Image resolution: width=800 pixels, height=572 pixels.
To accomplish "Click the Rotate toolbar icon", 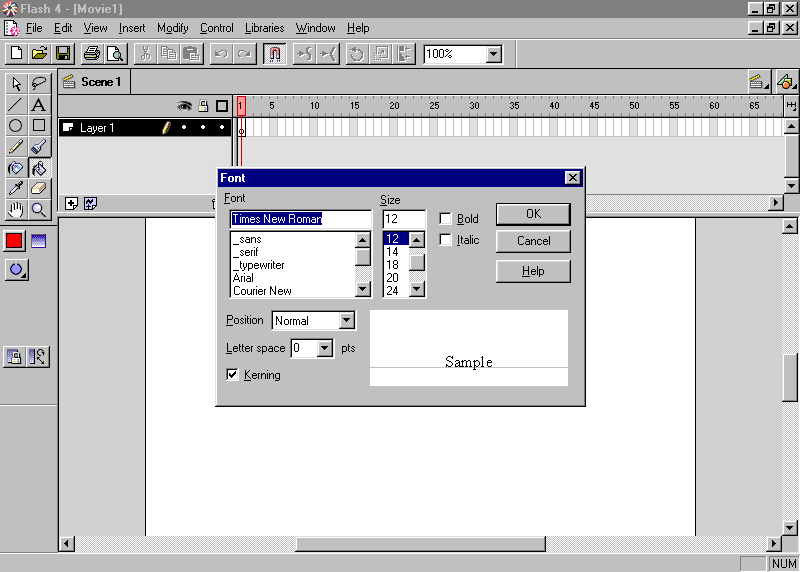I will click(357, 54).
